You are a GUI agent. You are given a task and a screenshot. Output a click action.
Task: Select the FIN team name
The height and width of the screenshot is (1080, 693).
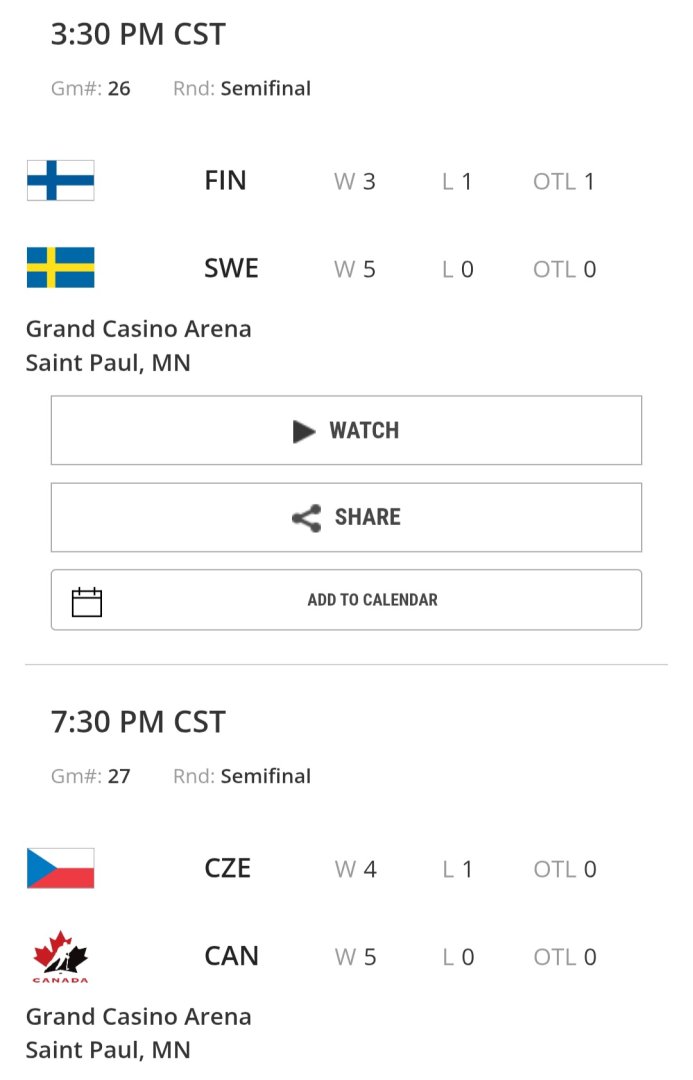tap(225, 181)
